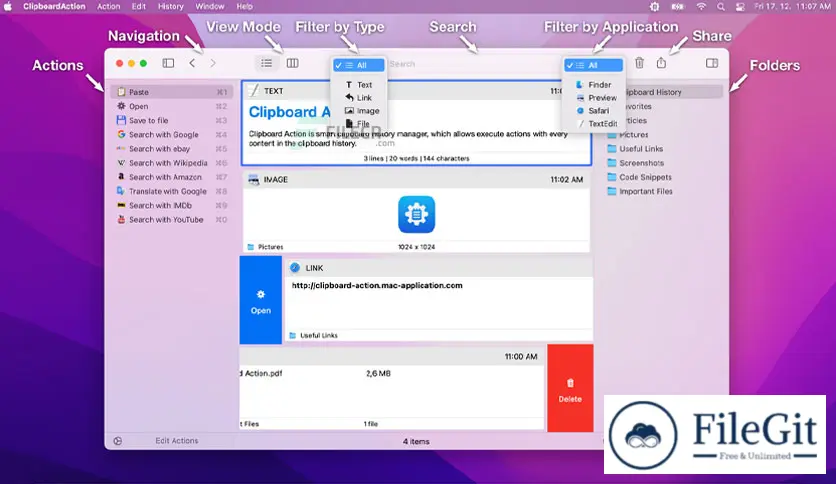Open the ClipboardAction app menu
Screen dimensions: 836x484
point(54,6)
